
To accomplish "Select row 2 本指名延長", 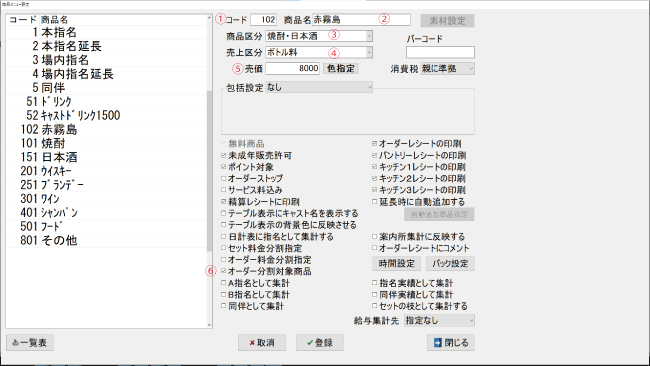I will [106, 46].
